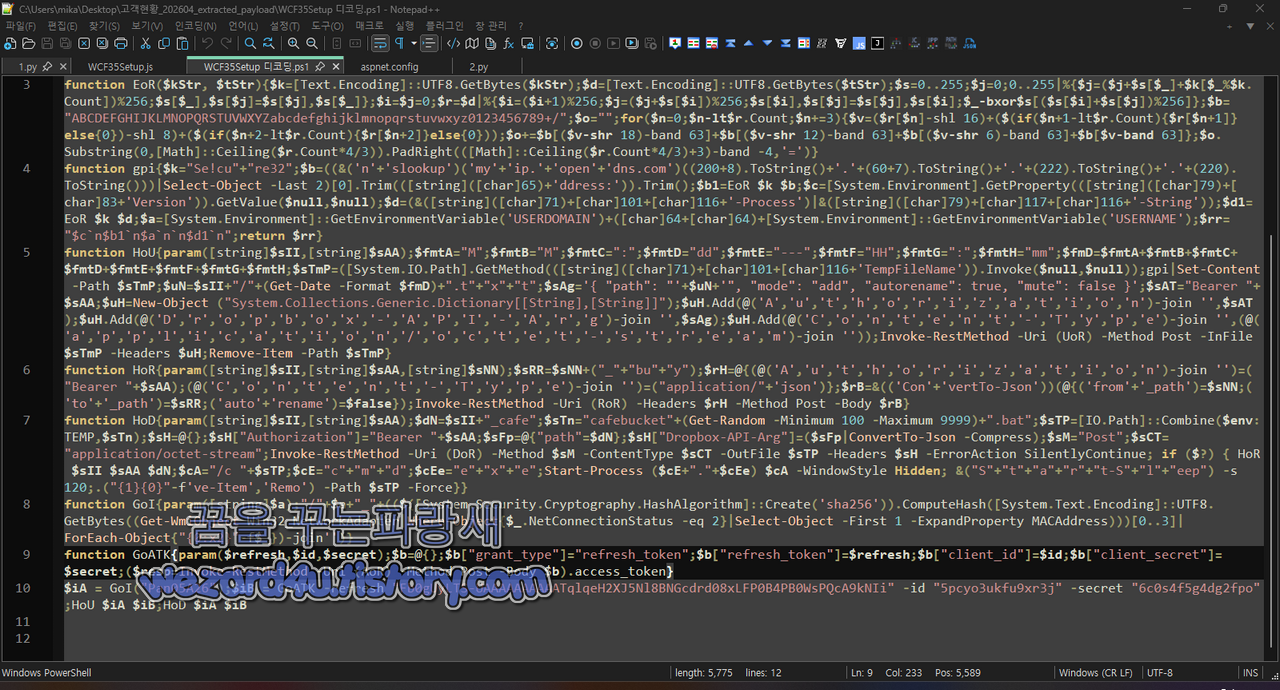Click the JSON plugin toolbar icon
Image resolution: width=1280 pixels, height=690 pixels.
tap(969, 43)
